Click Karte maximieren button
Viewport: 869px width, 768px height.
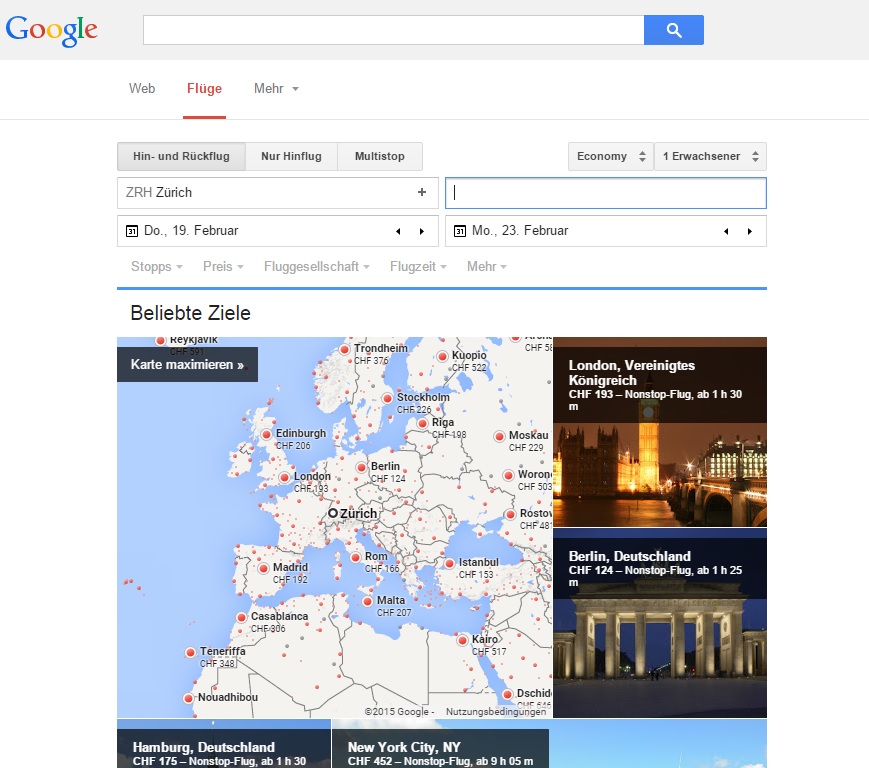pos(187,365)
